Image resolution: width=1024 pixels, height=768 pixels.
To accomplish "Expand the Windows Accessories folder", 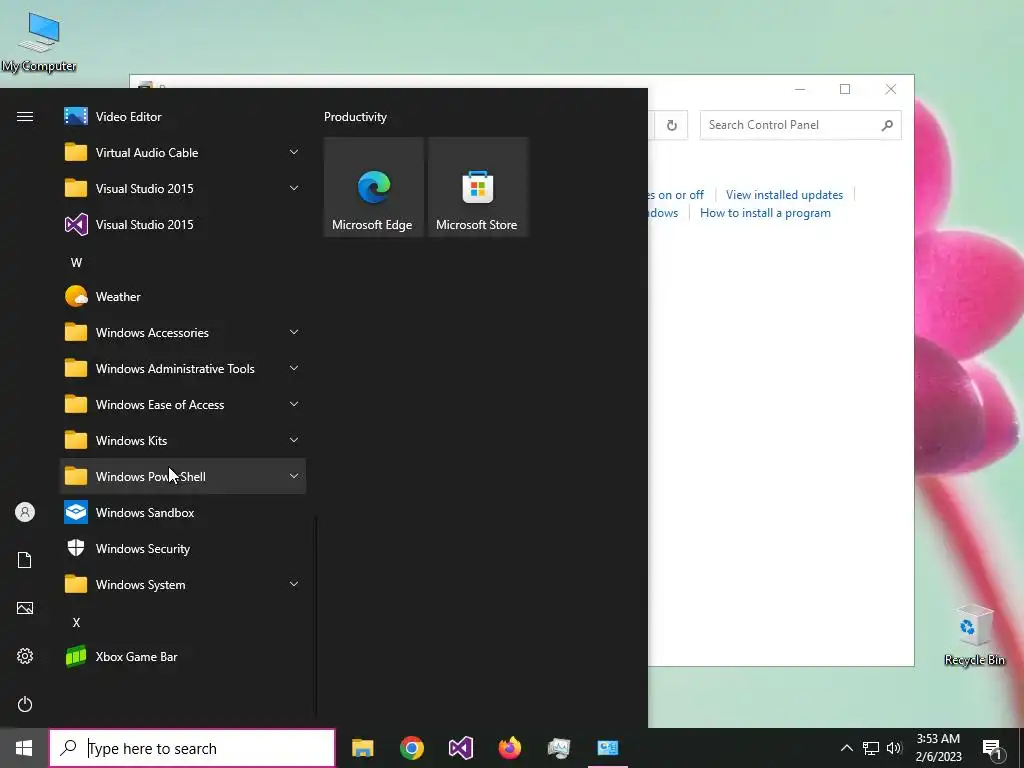I will click(x=183, y=332).
